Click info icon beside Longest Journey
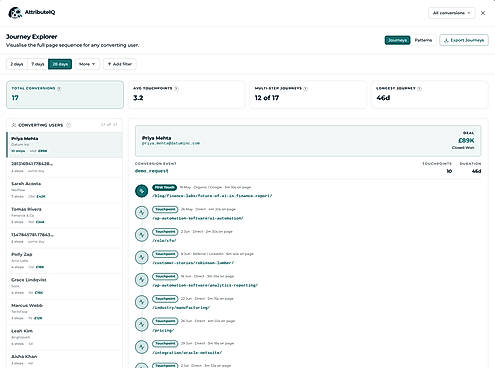The image size is (495, 368). (x=419, y=88)
